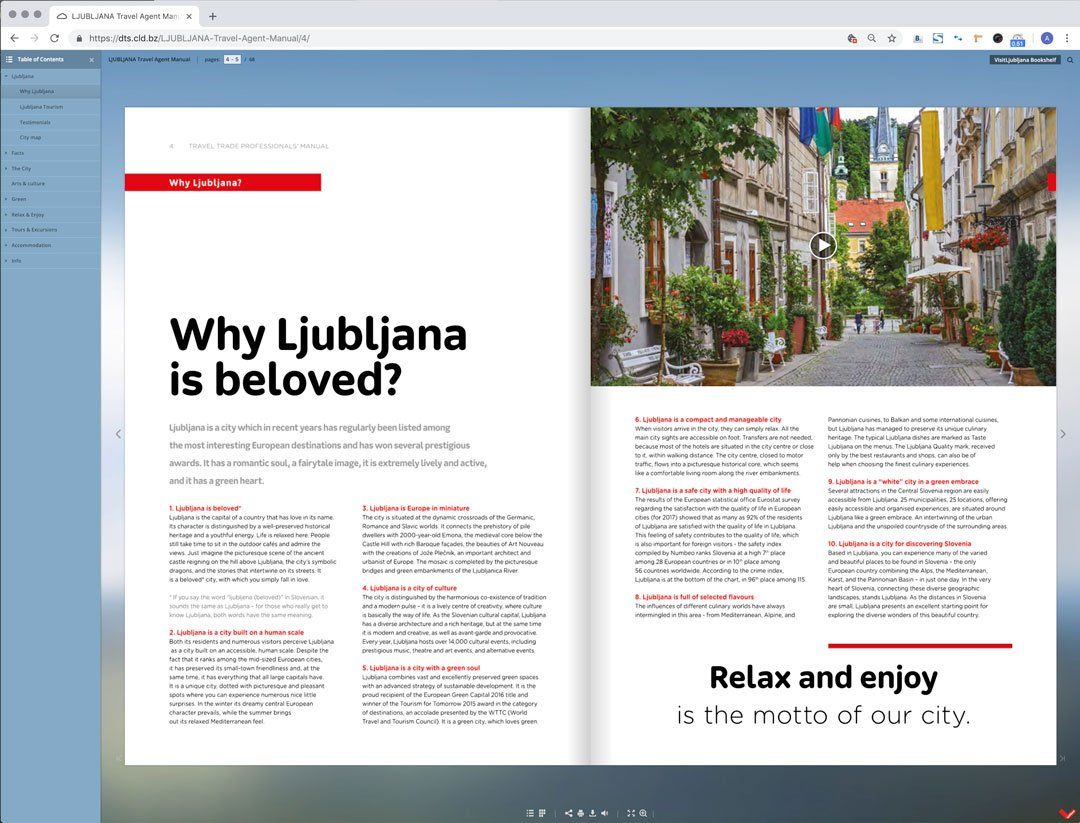1080x823 pixels.
Task: Expand the Info section arrow
Action: (x=6, y=261)
